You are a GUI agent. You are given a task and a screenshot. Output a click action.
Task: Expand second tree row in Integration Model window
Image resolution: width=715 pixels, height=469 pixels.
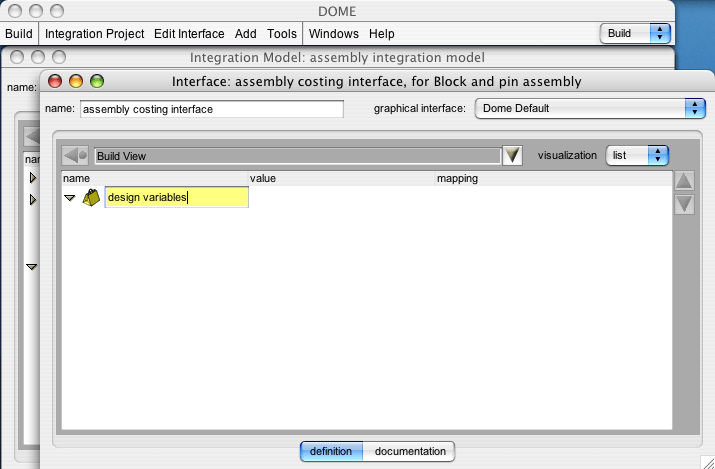(x=33, y=199)
